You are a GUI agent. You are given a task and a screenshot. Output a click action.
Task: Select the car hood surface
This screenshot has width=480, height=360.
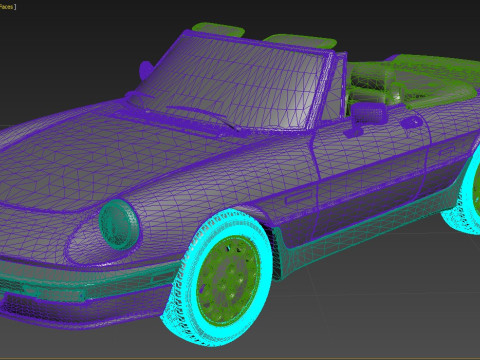coord(110,157)
